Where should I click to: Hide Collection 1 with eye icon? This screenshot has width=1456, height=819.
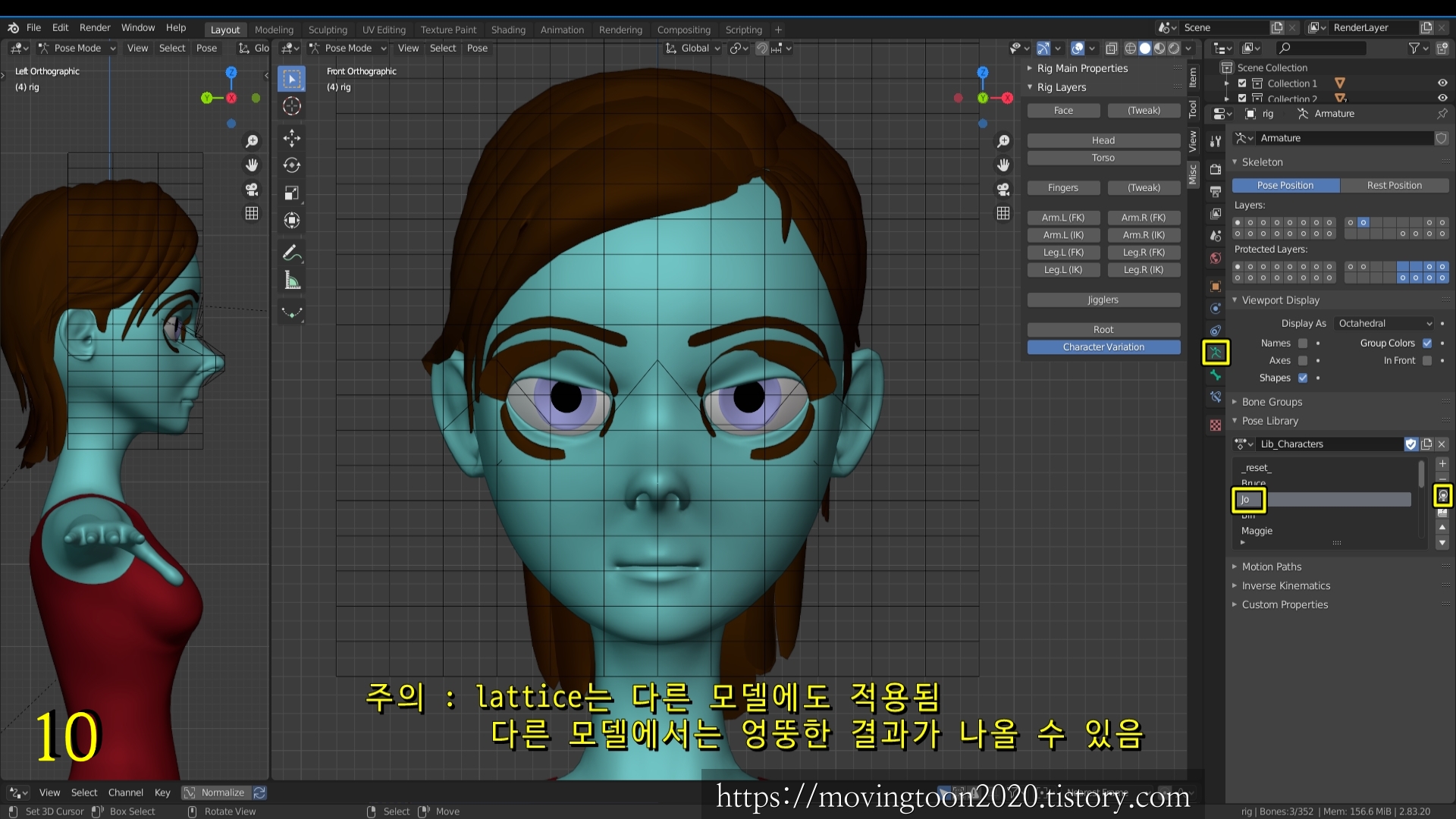(1442, 83)
